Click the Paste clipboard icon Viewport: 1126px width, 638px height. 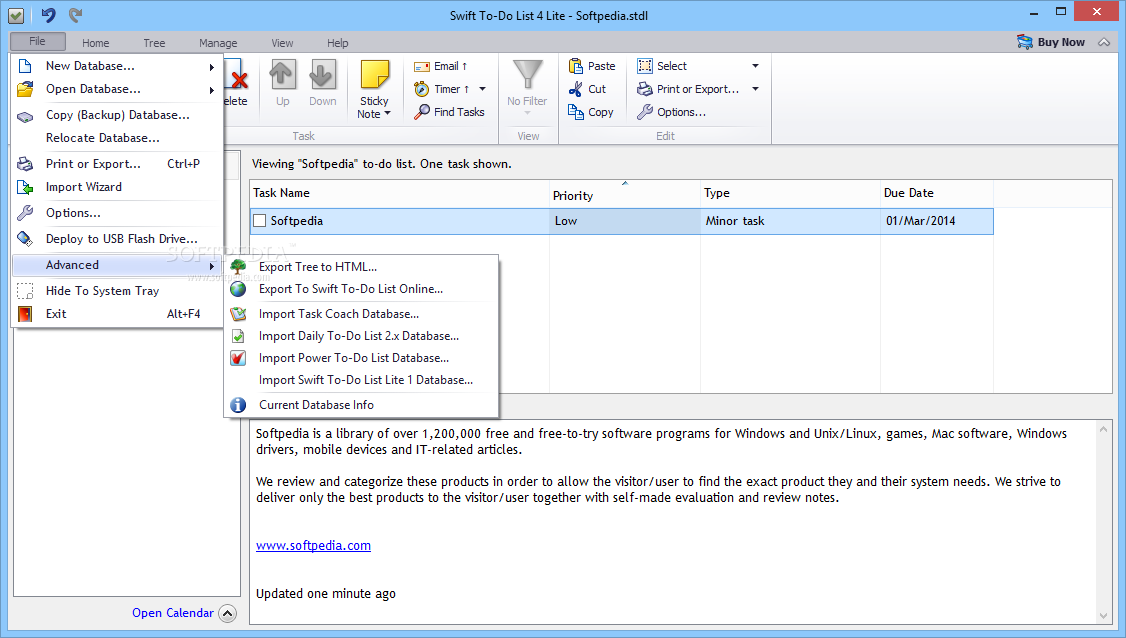click(575, 66)
